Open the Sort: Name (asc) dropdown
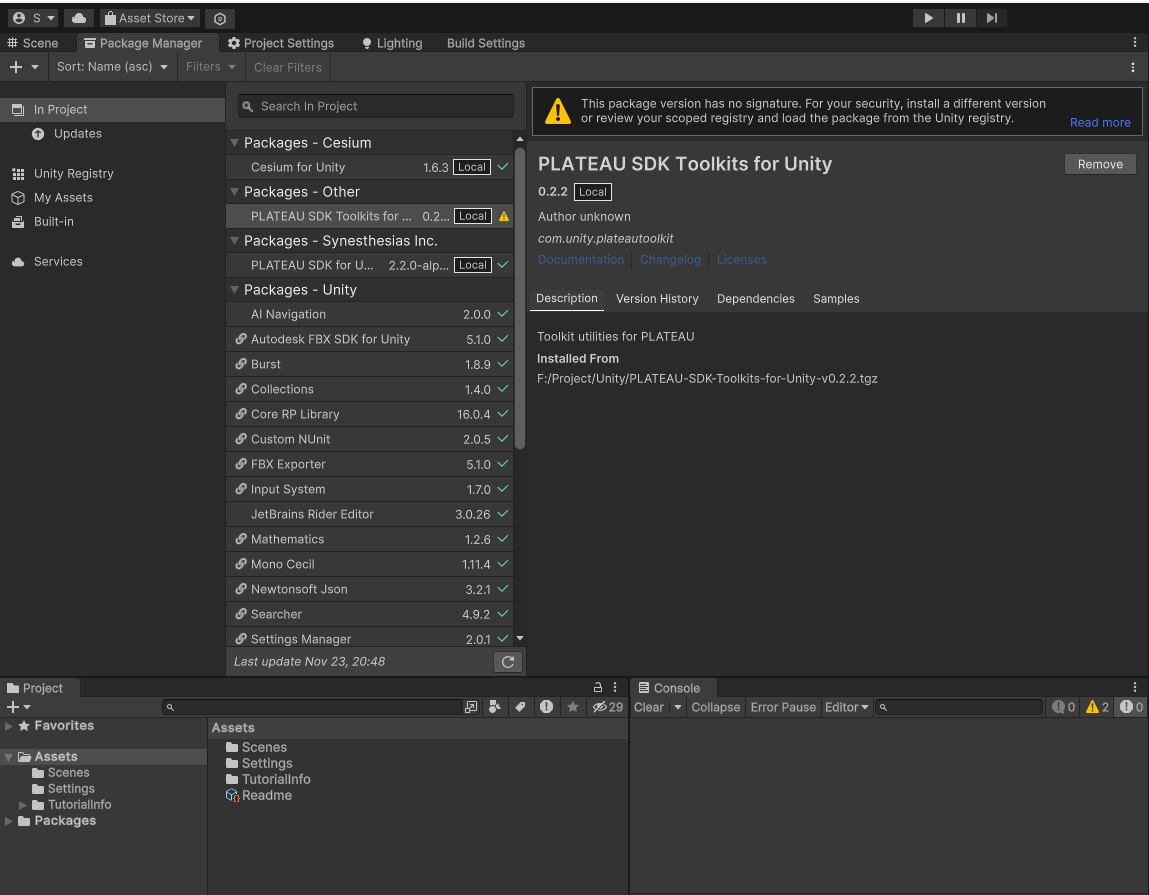 tap(112, 67)
